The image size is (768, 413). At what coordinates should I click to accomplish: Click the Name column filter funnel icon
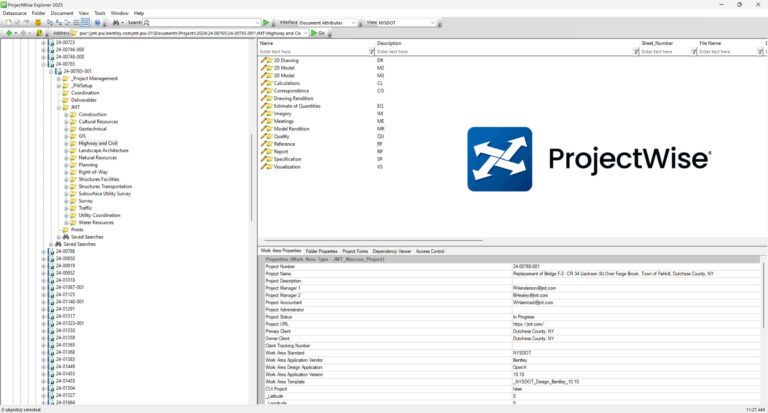(371, 51)
